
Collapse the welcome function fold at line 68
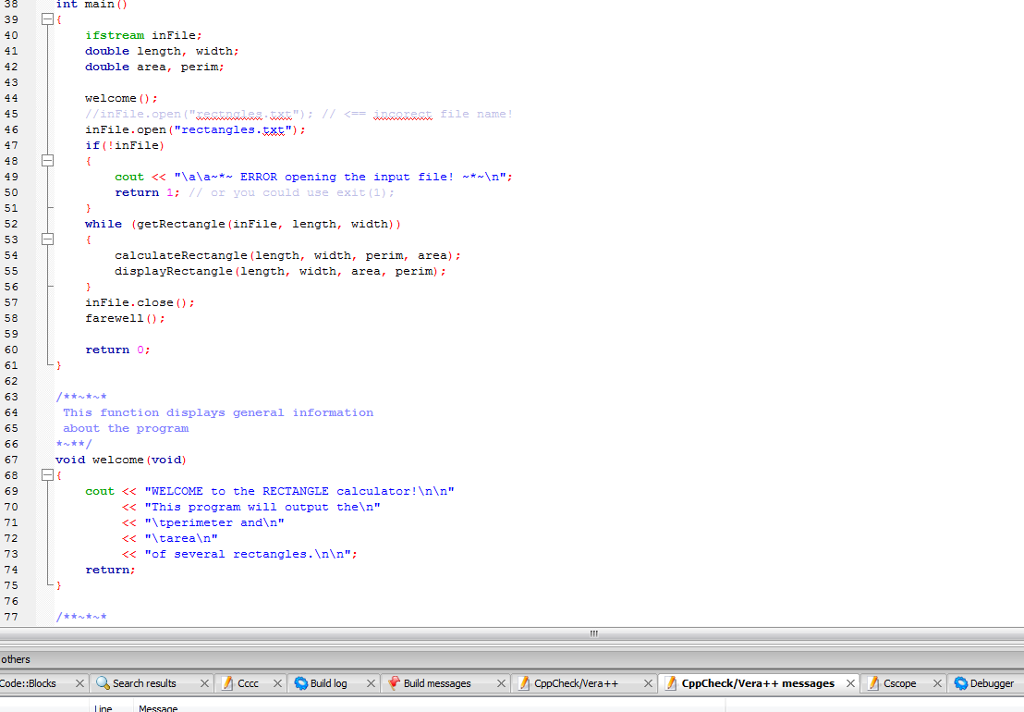[x=47, y=476]
